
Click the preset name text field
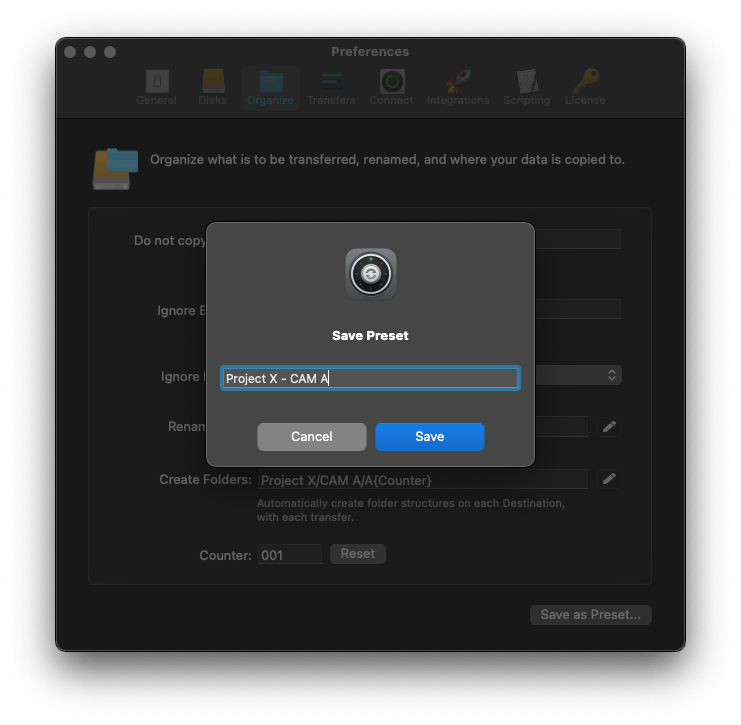pos(370,378)
